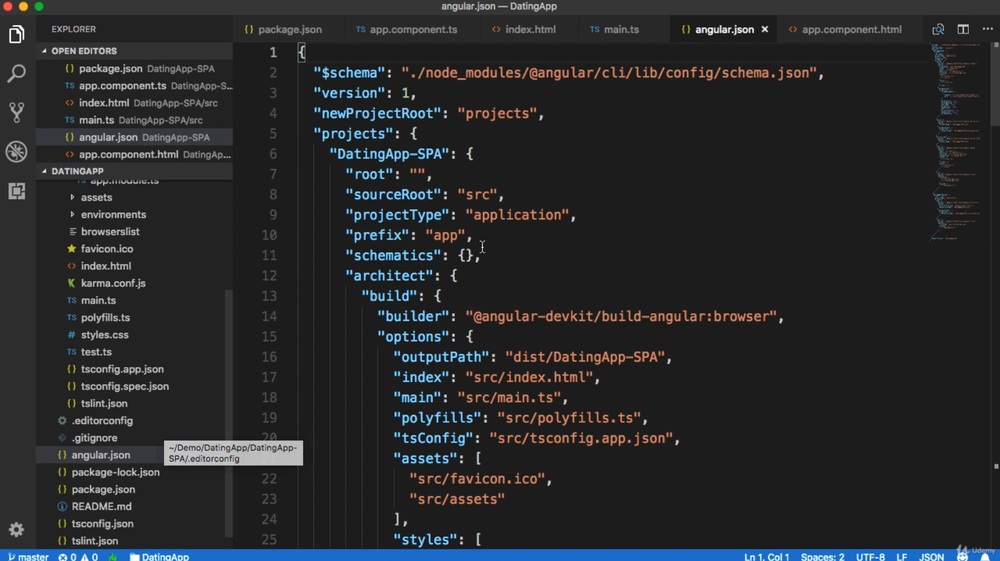Image resolution: width=1000 pixels, height=561 pixels.
Task: Open README.md in file tree
Action: tap(101, 507)
